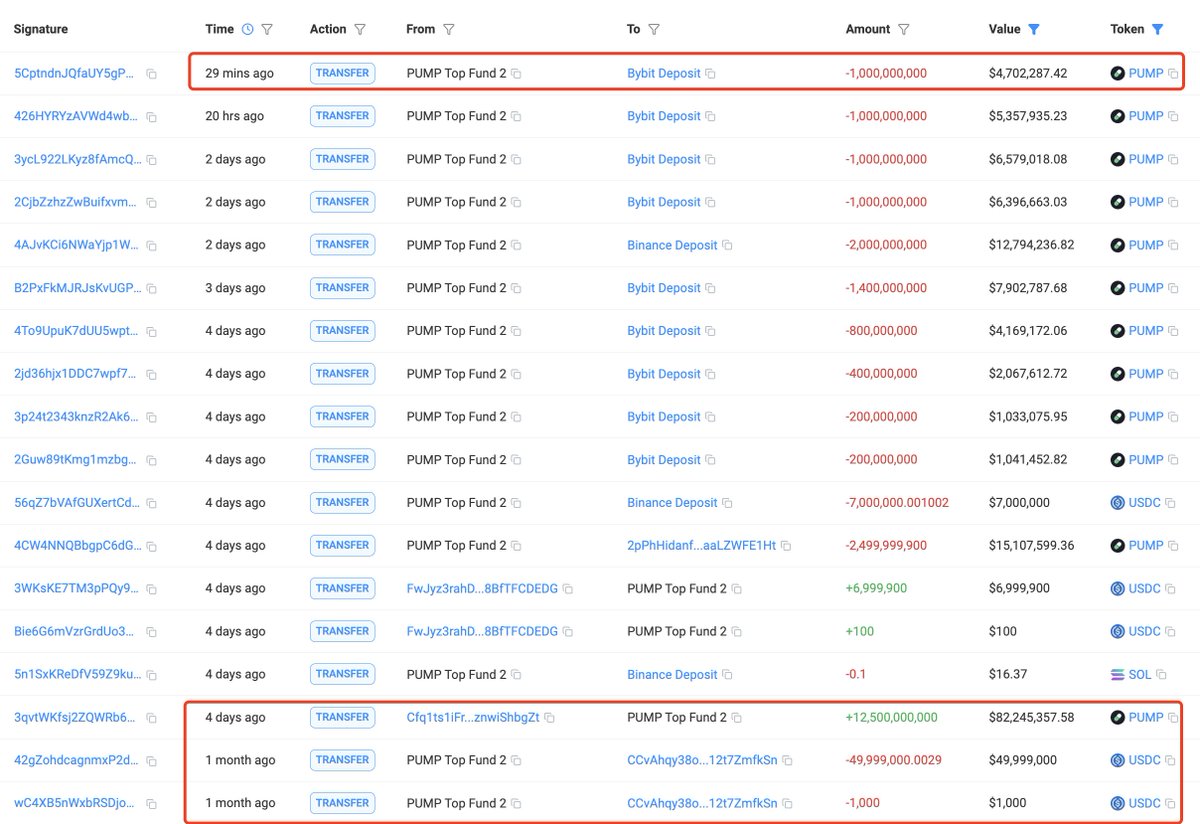1200x824 pixels.
Task: Select amount -49,999,000.0029
Action: coord(894,760)
